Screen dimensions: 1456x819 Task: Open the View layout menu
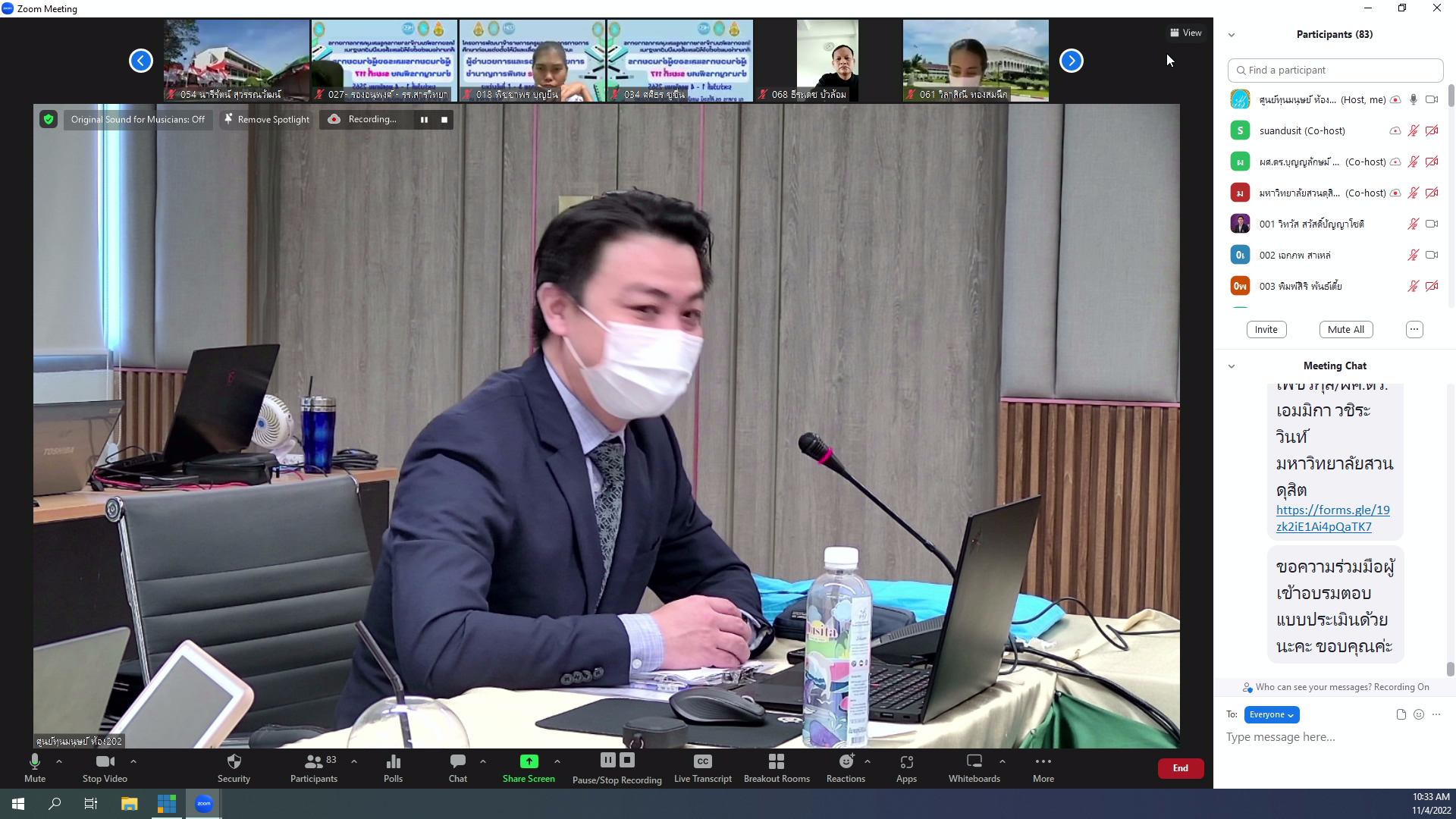(x=1185, y=33)
